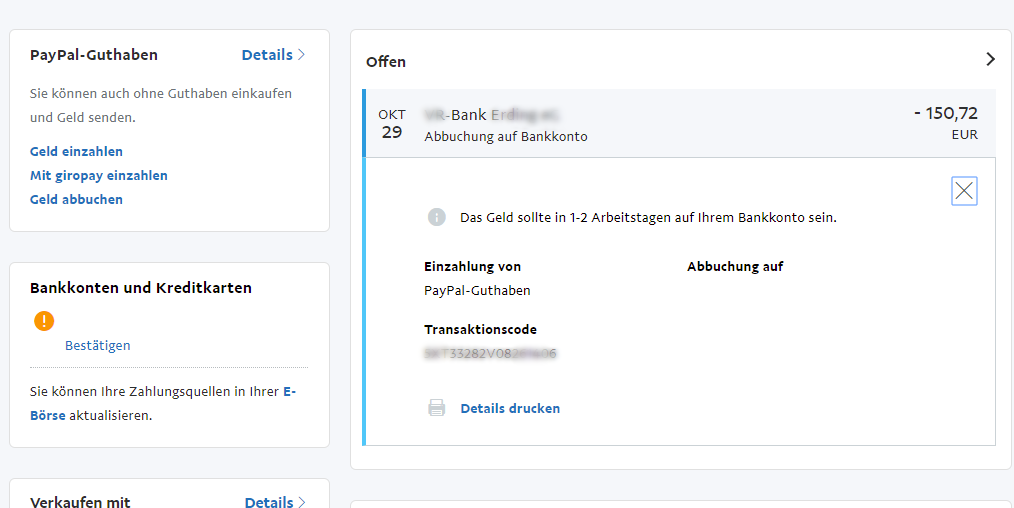Open PayPal-Guthaben Details link
This screenshot has height=508, width=1014.
pyautogui.click(x=273, y=55)
